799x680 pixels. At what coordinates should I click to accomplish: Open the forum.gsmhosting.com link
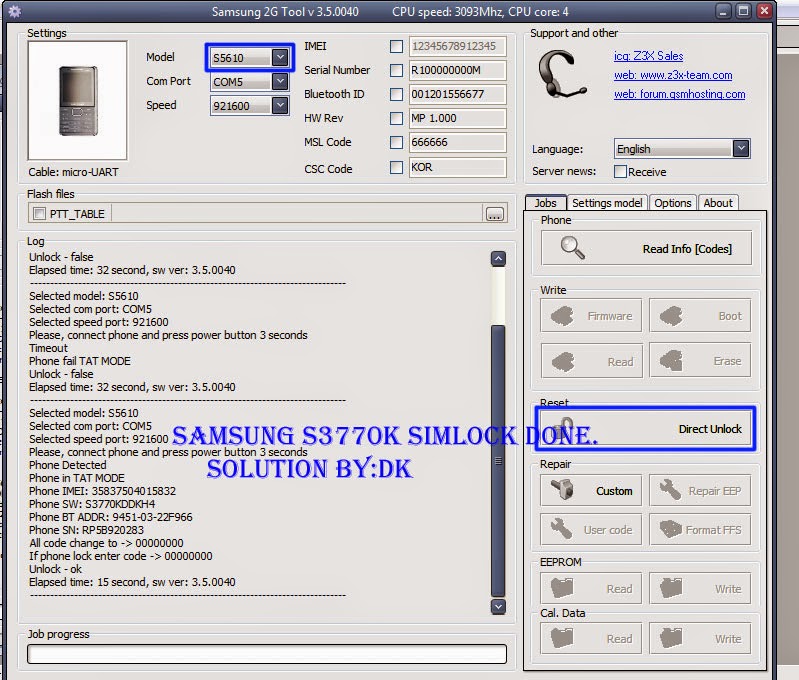[x=679, y=94]
